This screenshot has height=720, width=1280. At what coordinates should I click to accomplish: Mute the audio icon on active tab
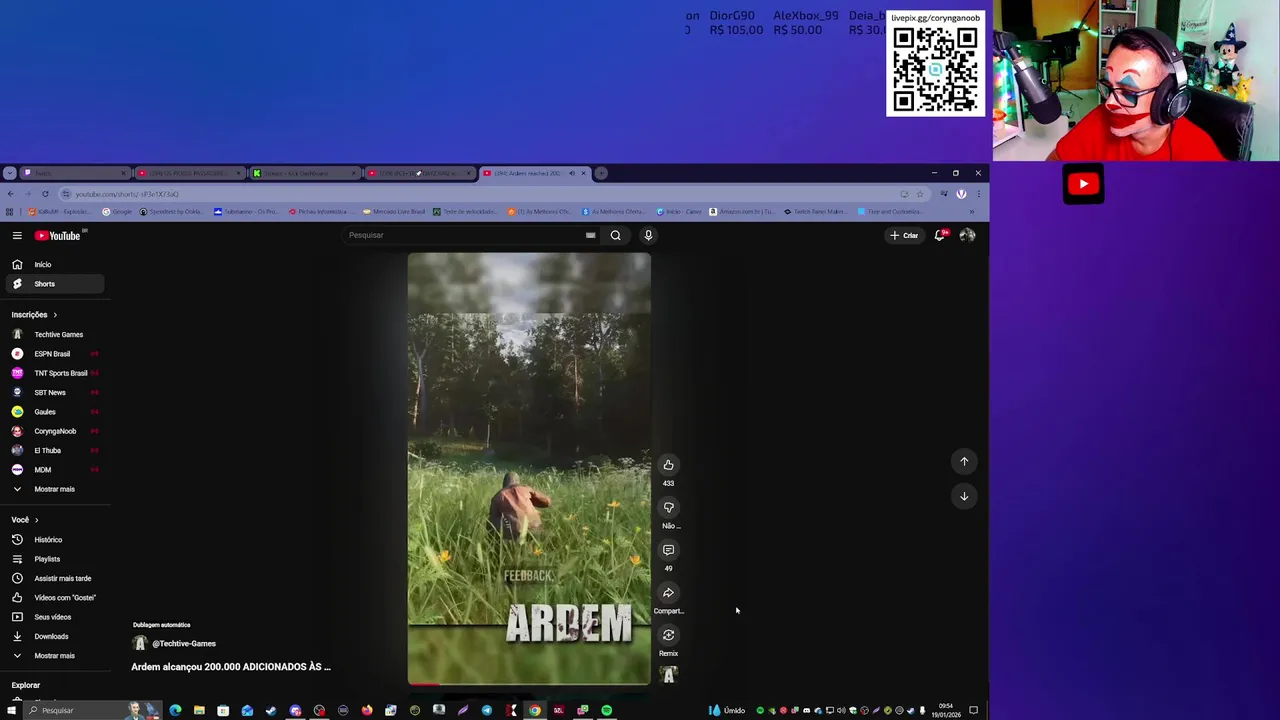tap(572, 173)
